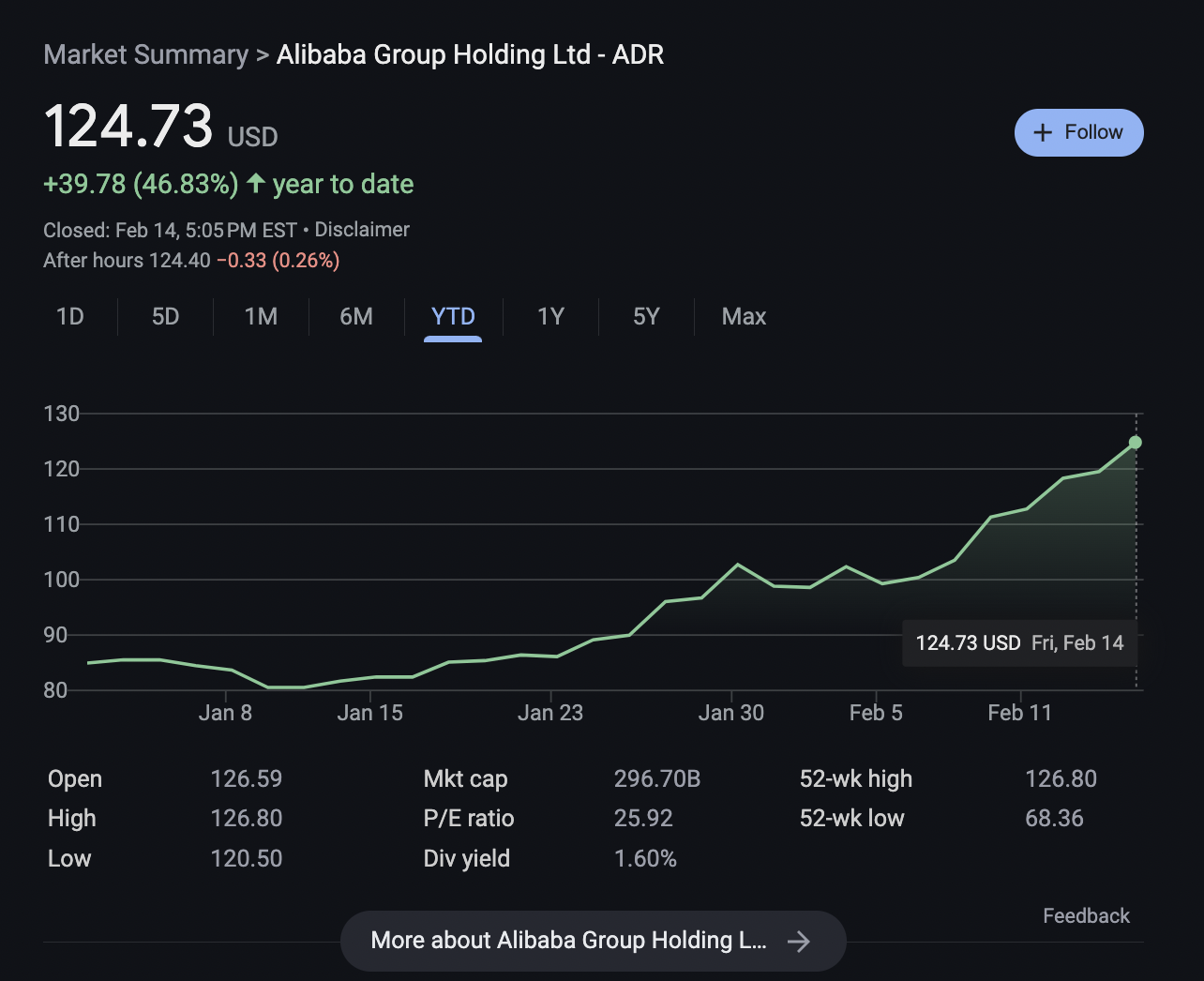1204x981 pixels.
Task: Click the P/E ratio label
Action: [469, 818]
